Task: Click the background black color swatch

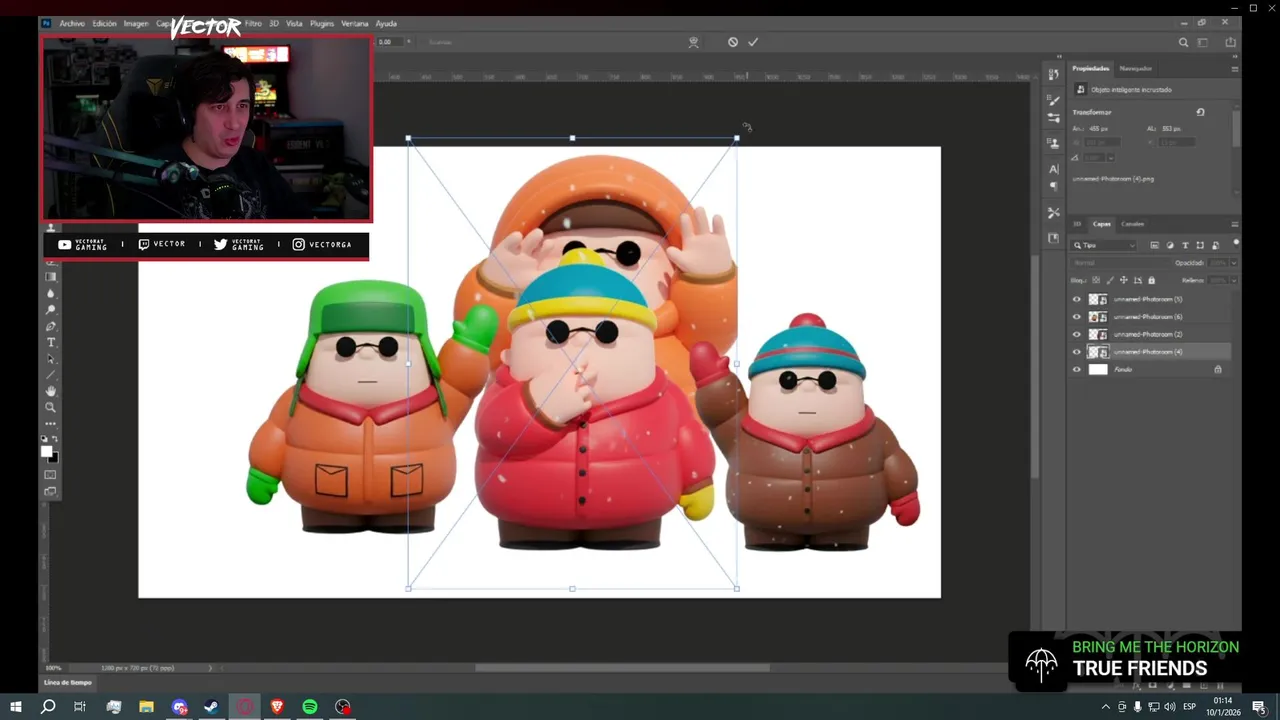Action: coord(55,458)
